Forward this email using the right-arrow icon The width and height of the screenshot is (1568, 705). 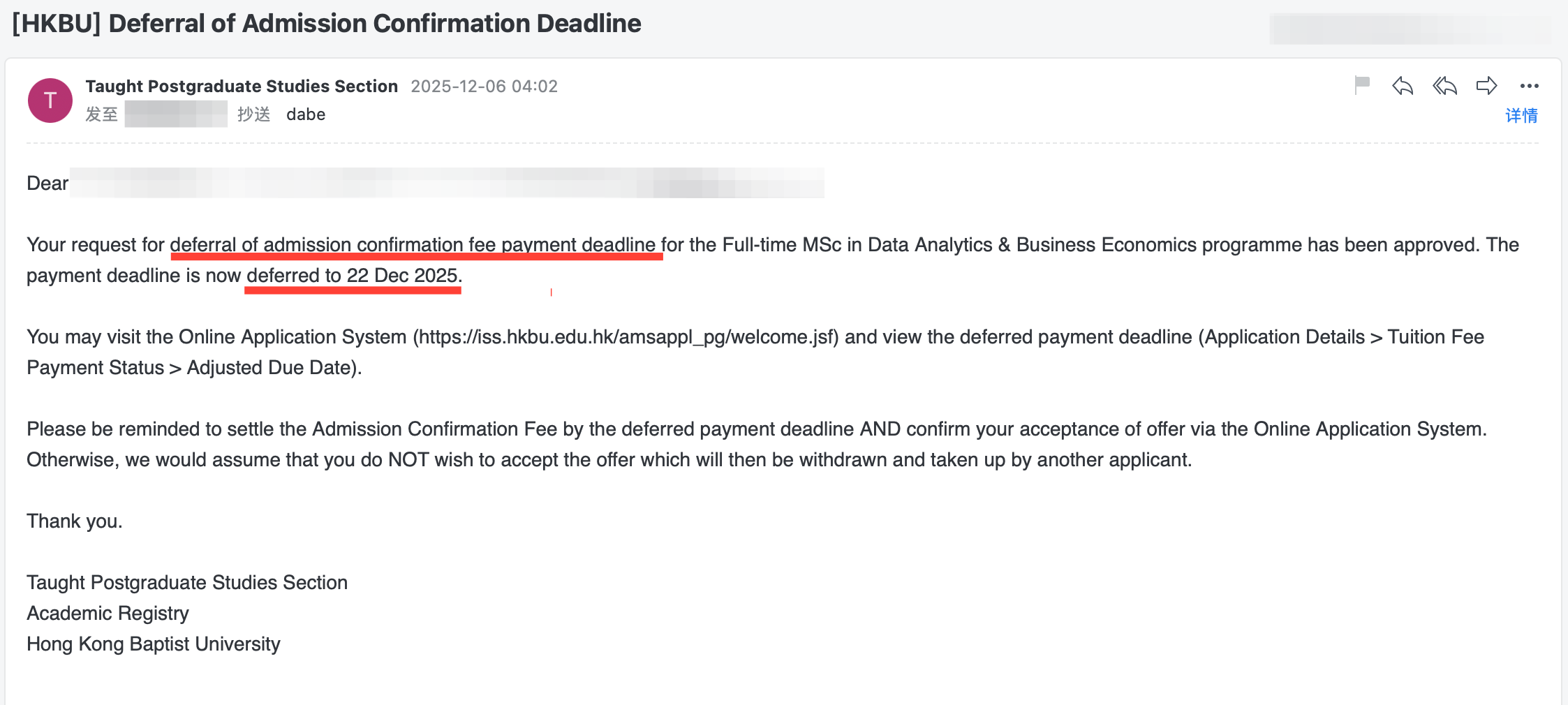[x=1486, y=86]
